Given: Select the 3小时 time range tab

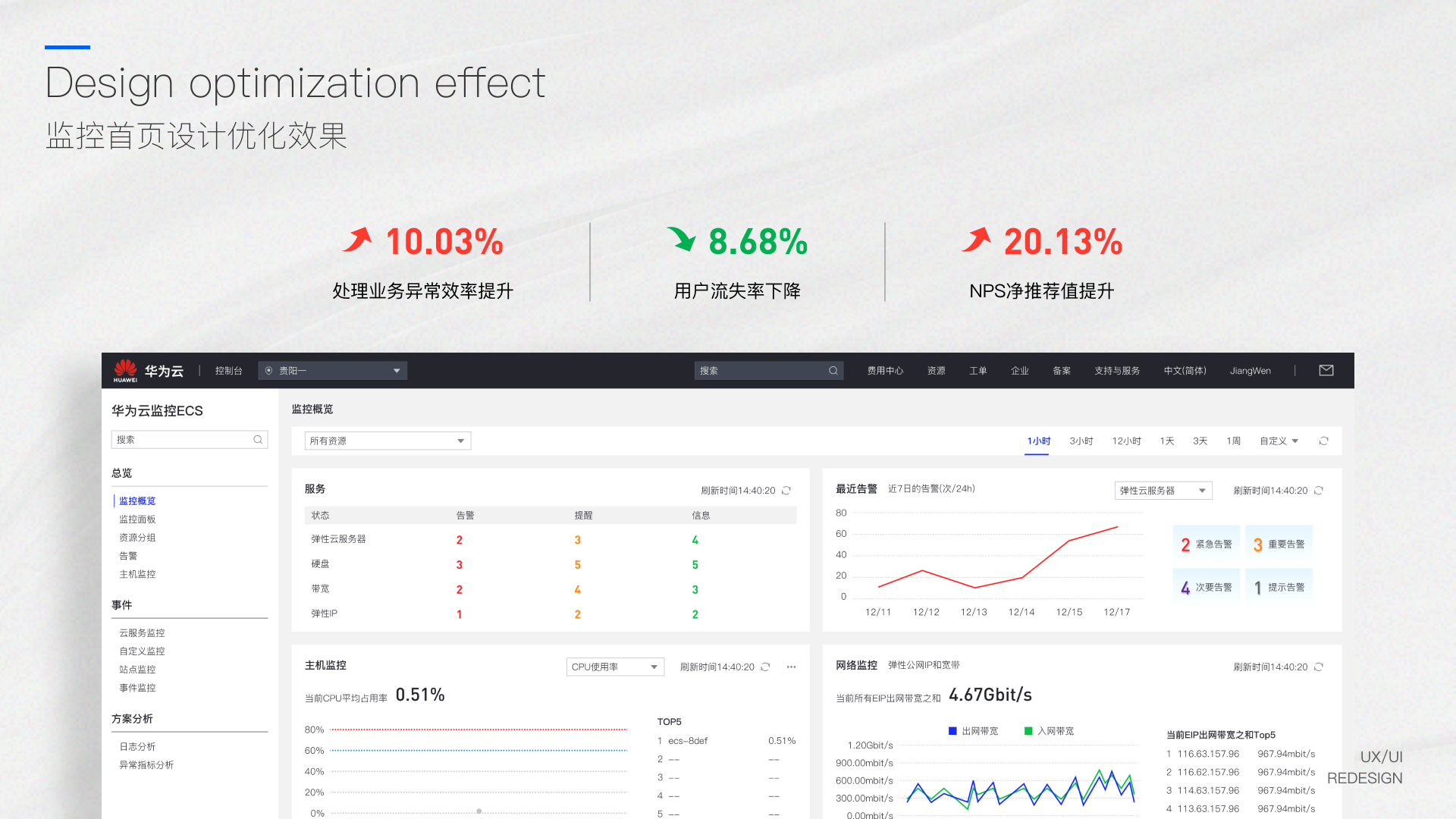Looking at the screenshot, I should [1081, 441].
